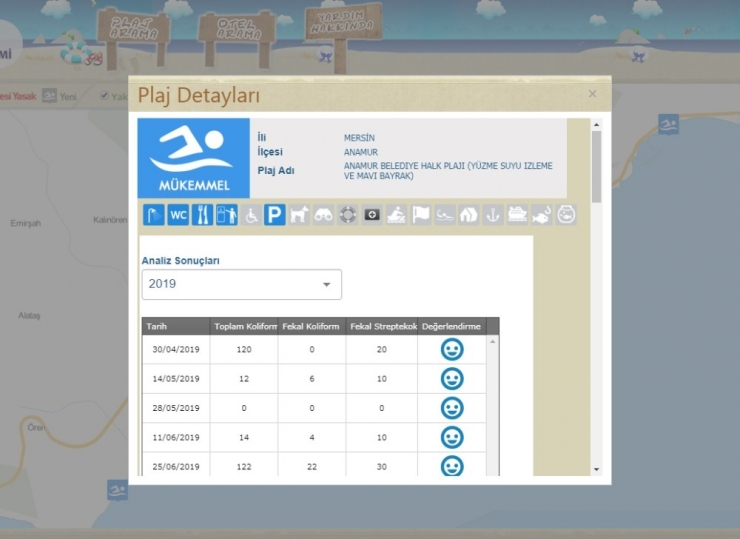This screenshot has height=539, width=740.
Task: Click the parking P icon
Action: pyautogui.click(x=275, y=214)
